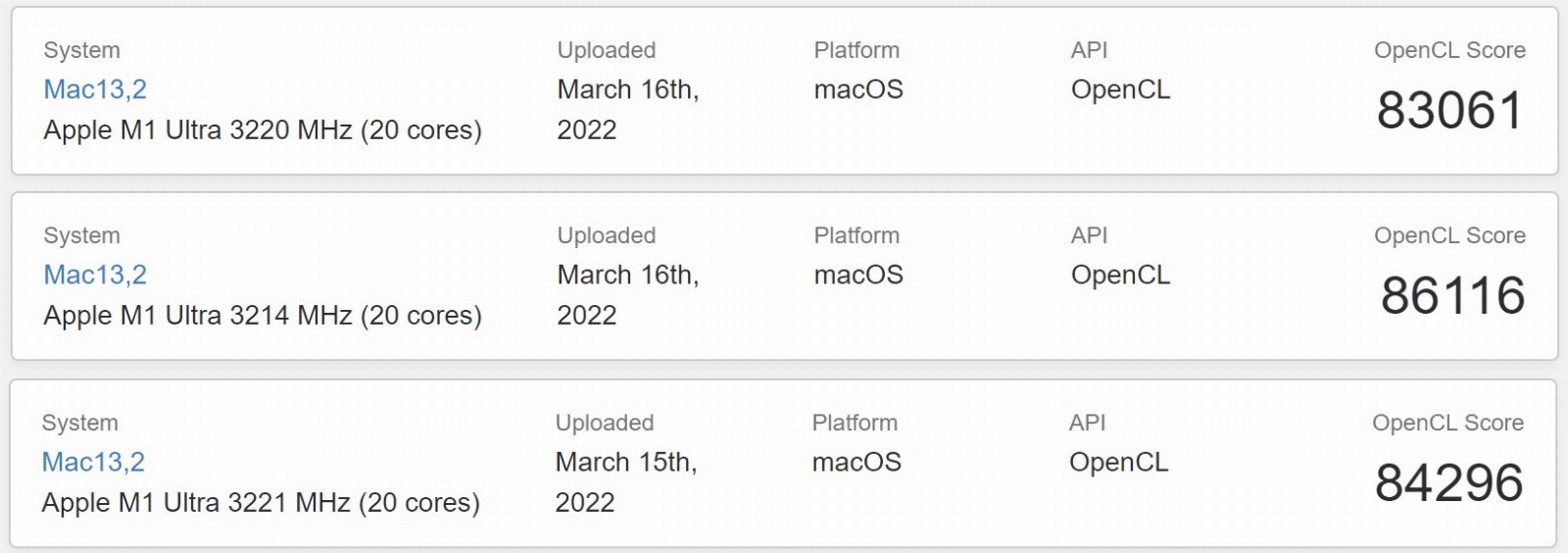Click macOS platform in the 84296 result

pos(857,462)
